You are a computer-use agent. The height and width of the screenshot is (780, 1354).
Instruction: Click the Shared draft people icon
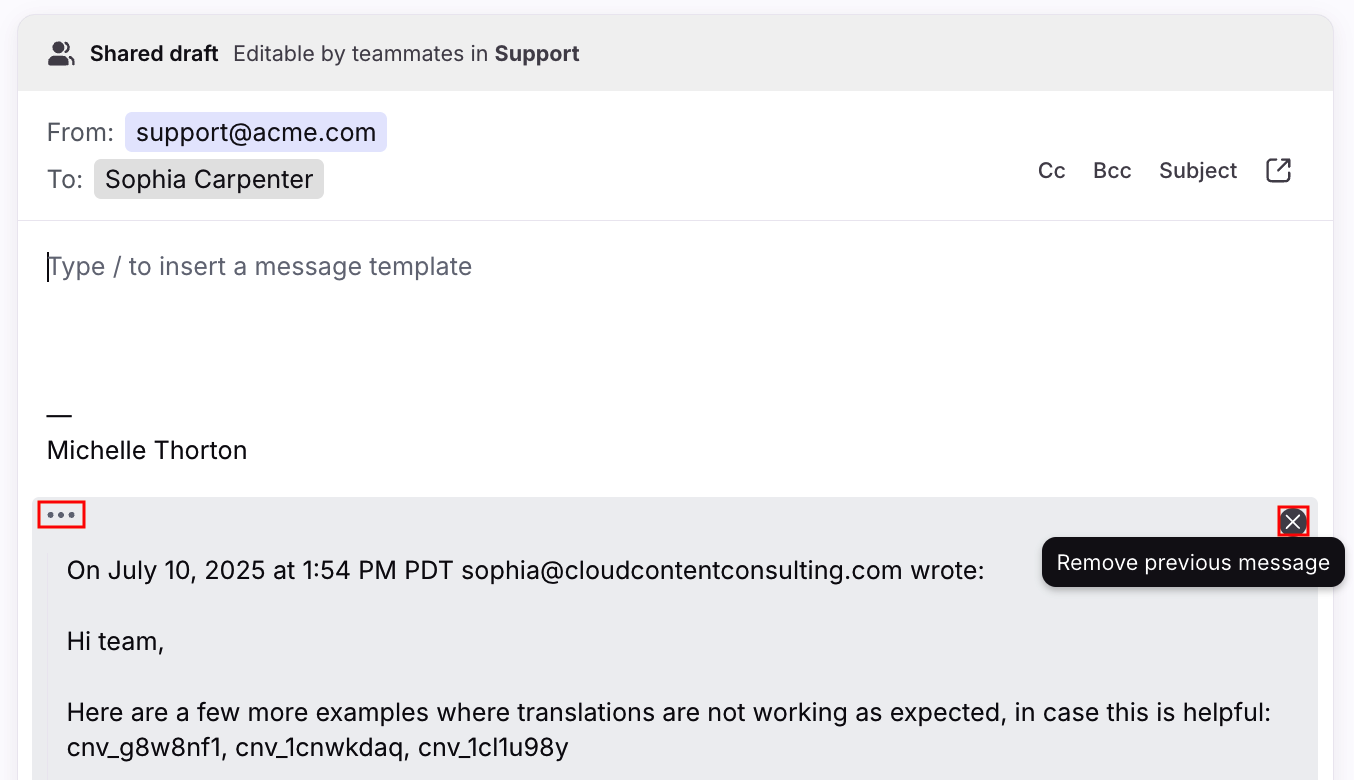coord(61,54)
